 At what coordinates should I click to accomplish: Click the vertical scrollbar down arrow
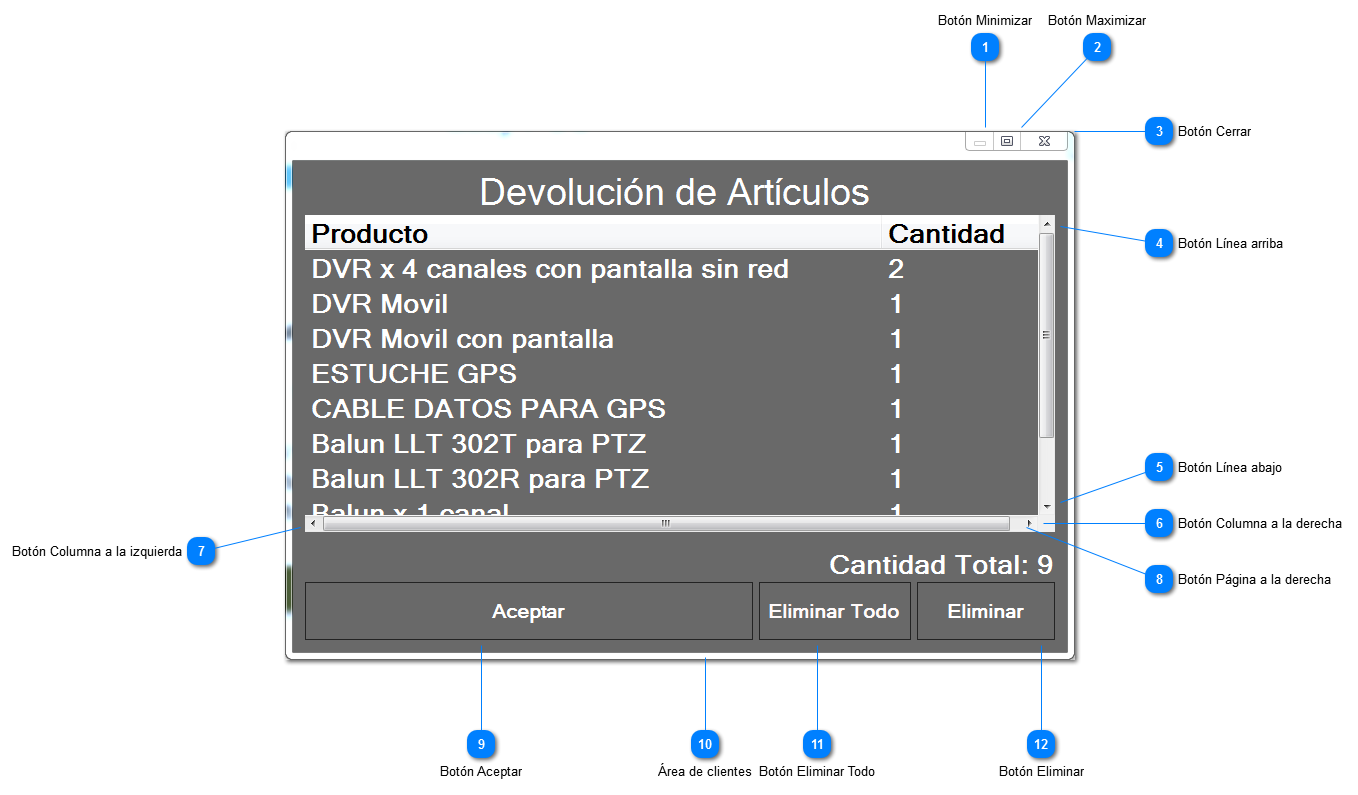click(x=1047, y=506)
